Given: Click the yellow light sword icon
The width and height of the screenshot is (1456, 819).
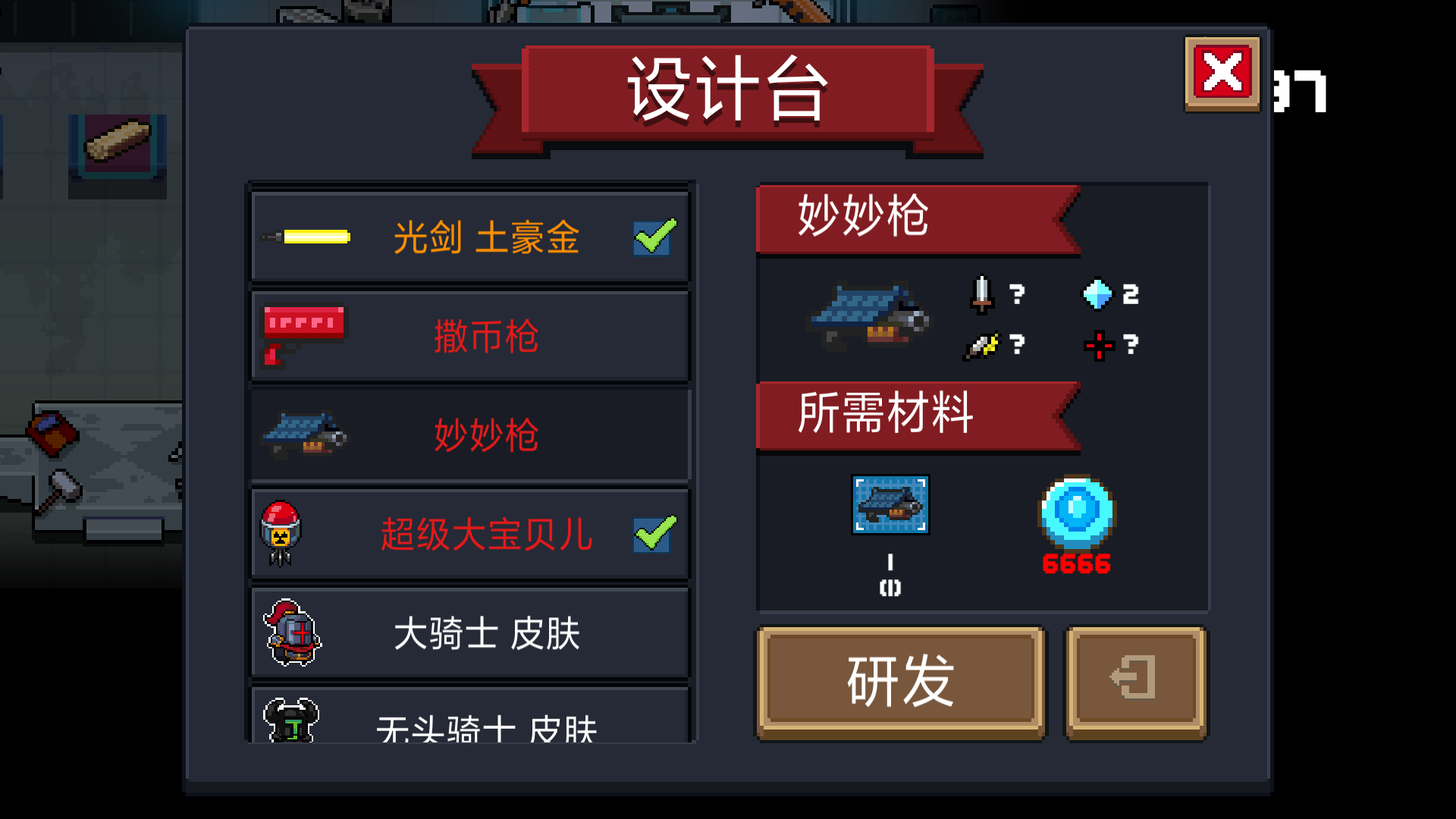Looking at the screenshot, I should [x=306, y=237].
